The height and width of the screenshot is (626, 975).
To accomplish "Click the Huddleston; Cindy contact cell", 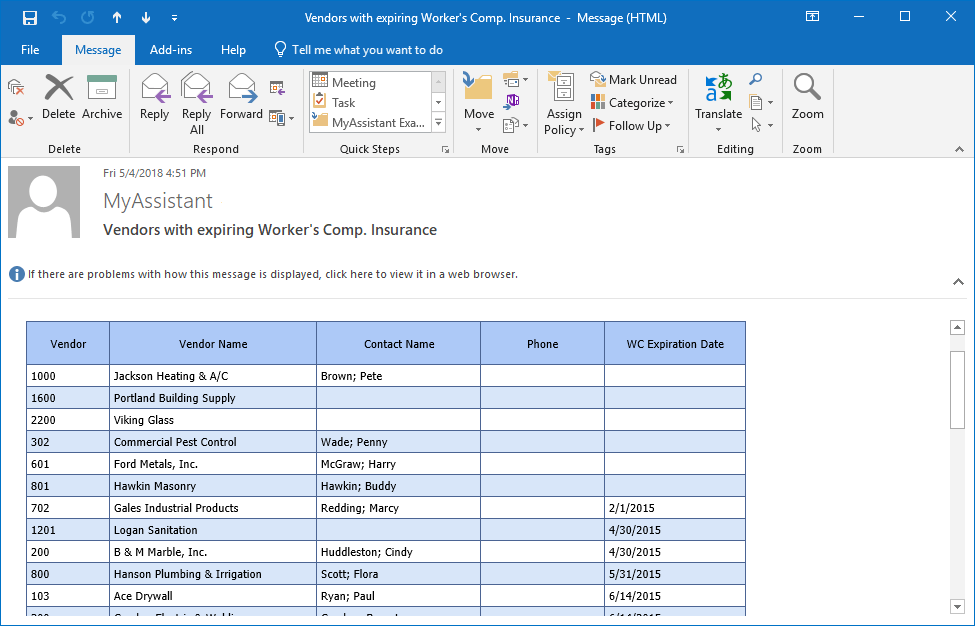I will (399, 552).
